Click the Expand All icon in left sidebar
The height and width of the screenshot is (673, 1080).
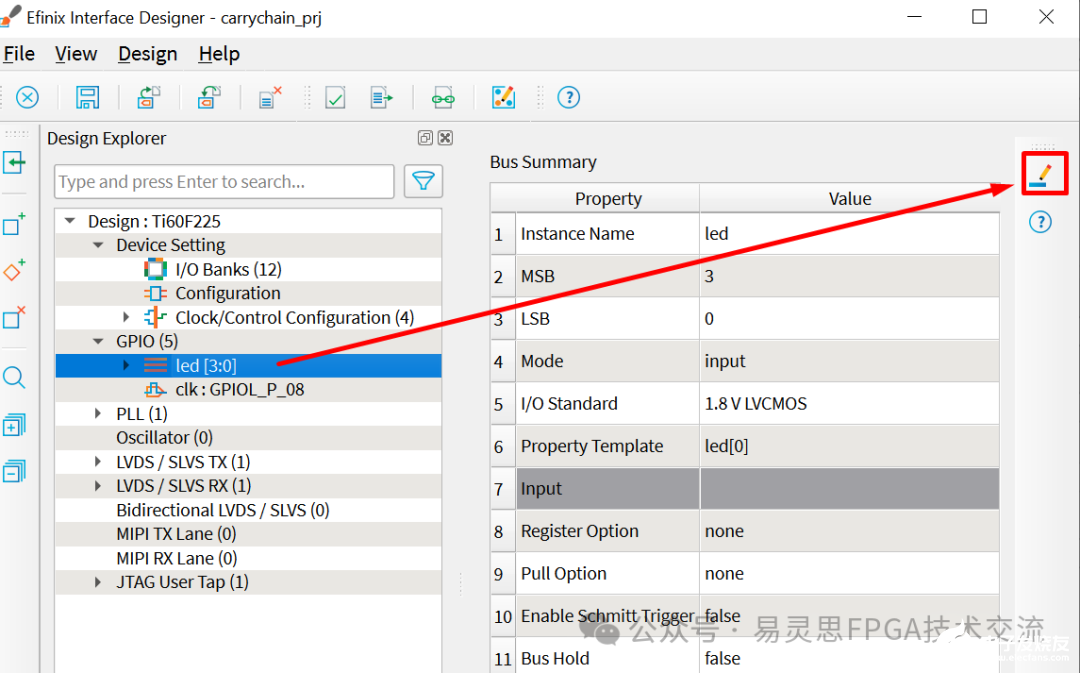(x=14, y=425)
